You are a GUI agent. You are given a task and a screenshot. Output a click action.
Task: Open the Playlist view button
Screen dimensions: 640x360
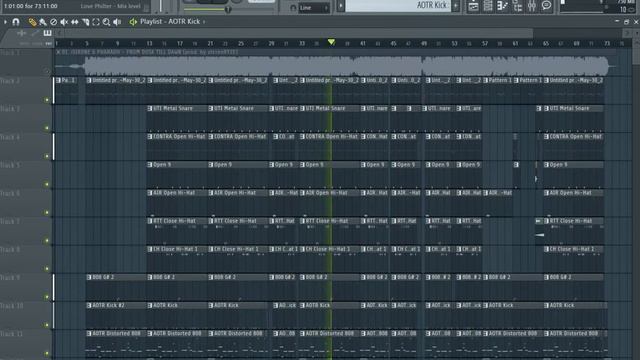pyautogui.click(x=473, y=6)
